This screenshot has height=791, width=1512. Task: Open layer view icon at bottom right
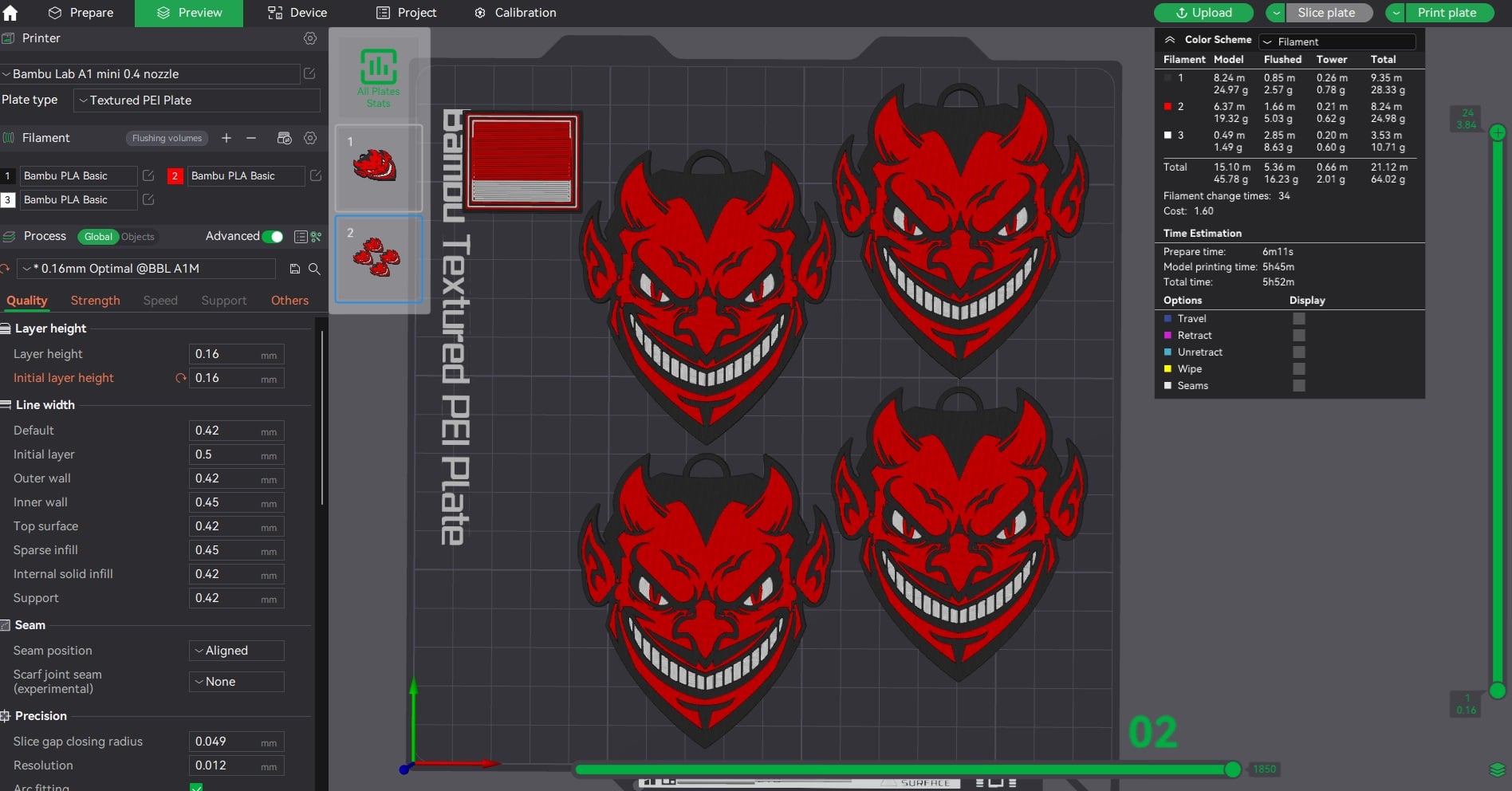pyautogui.click(x=1497, y=769)
